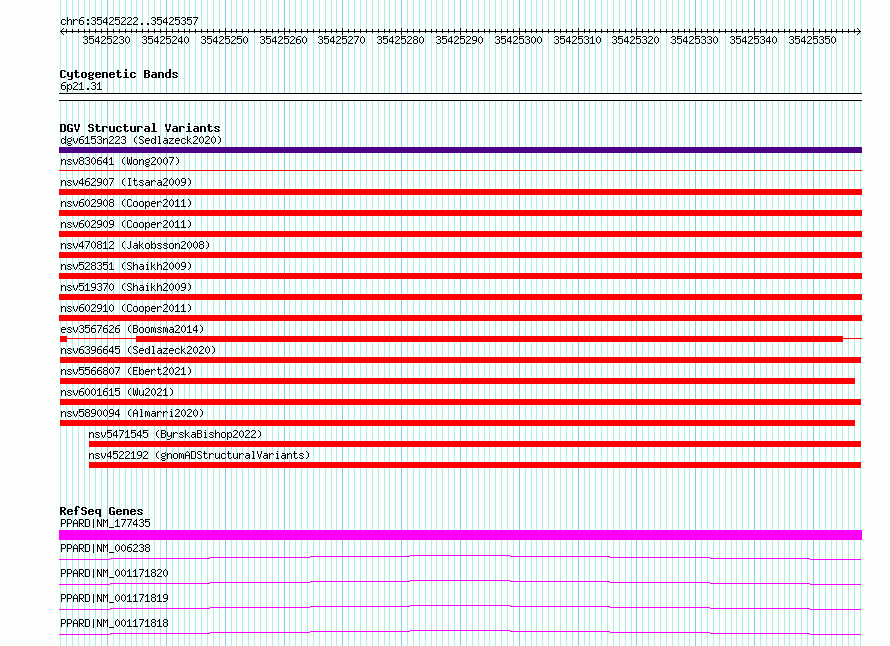Open nsv602908 (Cooper2011) variant label
The width and height of the screenshot is (890, 646).
click(x=126, y=203)
